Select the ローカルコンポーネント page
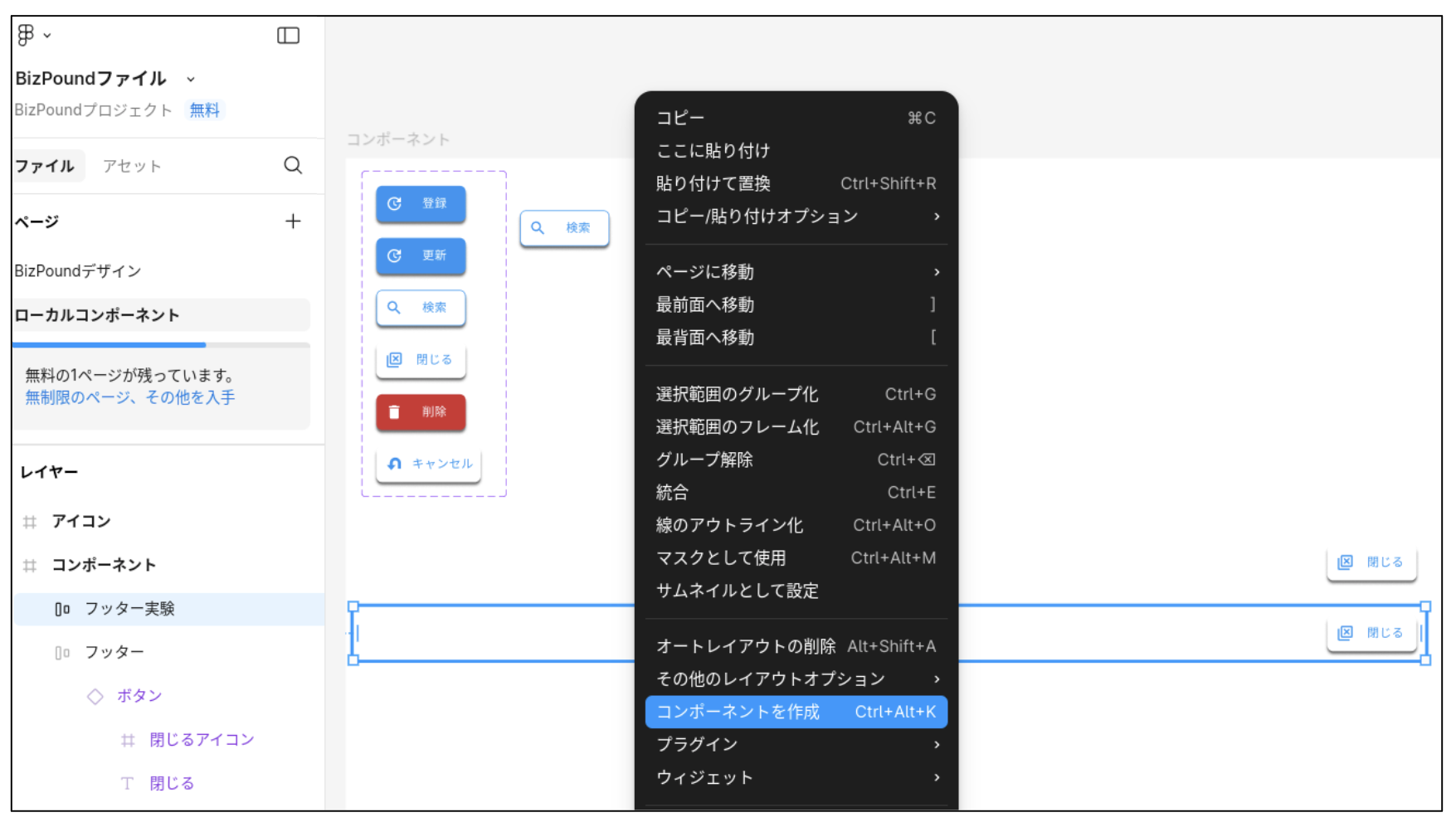 [x=161, y=315]
